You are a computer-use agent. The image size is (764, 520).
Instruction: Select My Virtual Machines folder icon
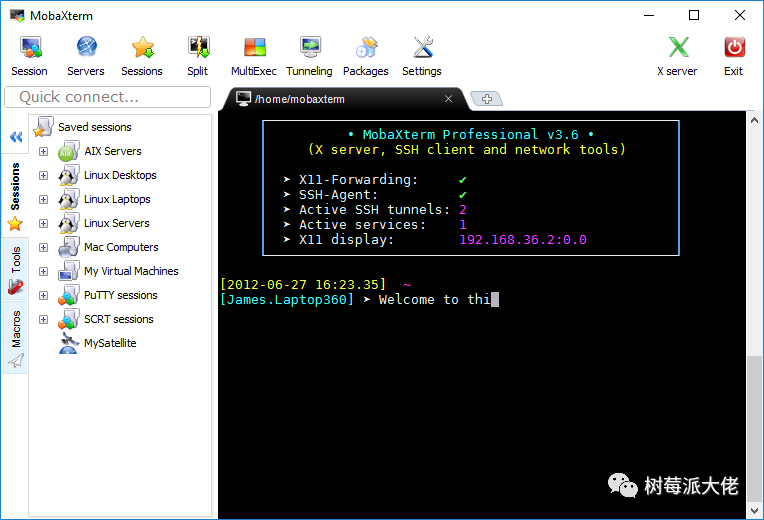tap(68, 271)
